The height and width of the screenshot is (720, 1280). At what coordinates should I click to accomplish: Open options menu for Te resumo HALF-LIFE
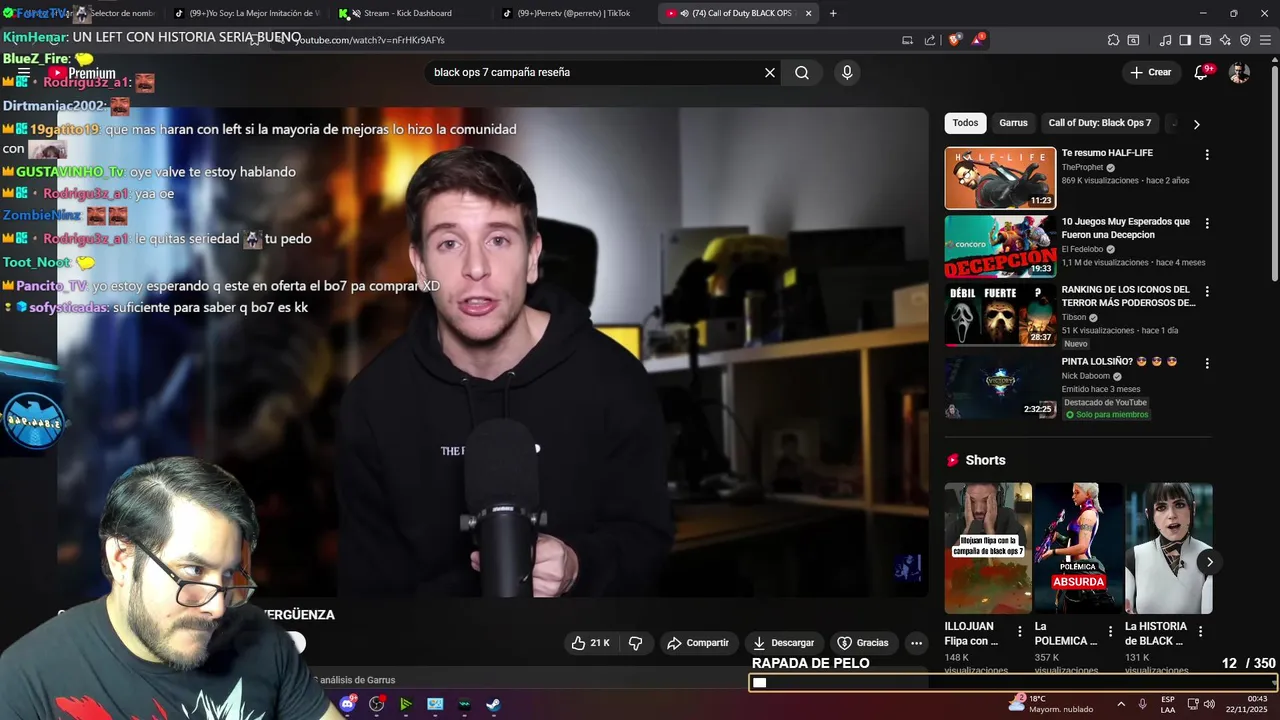coord(1207,155)
